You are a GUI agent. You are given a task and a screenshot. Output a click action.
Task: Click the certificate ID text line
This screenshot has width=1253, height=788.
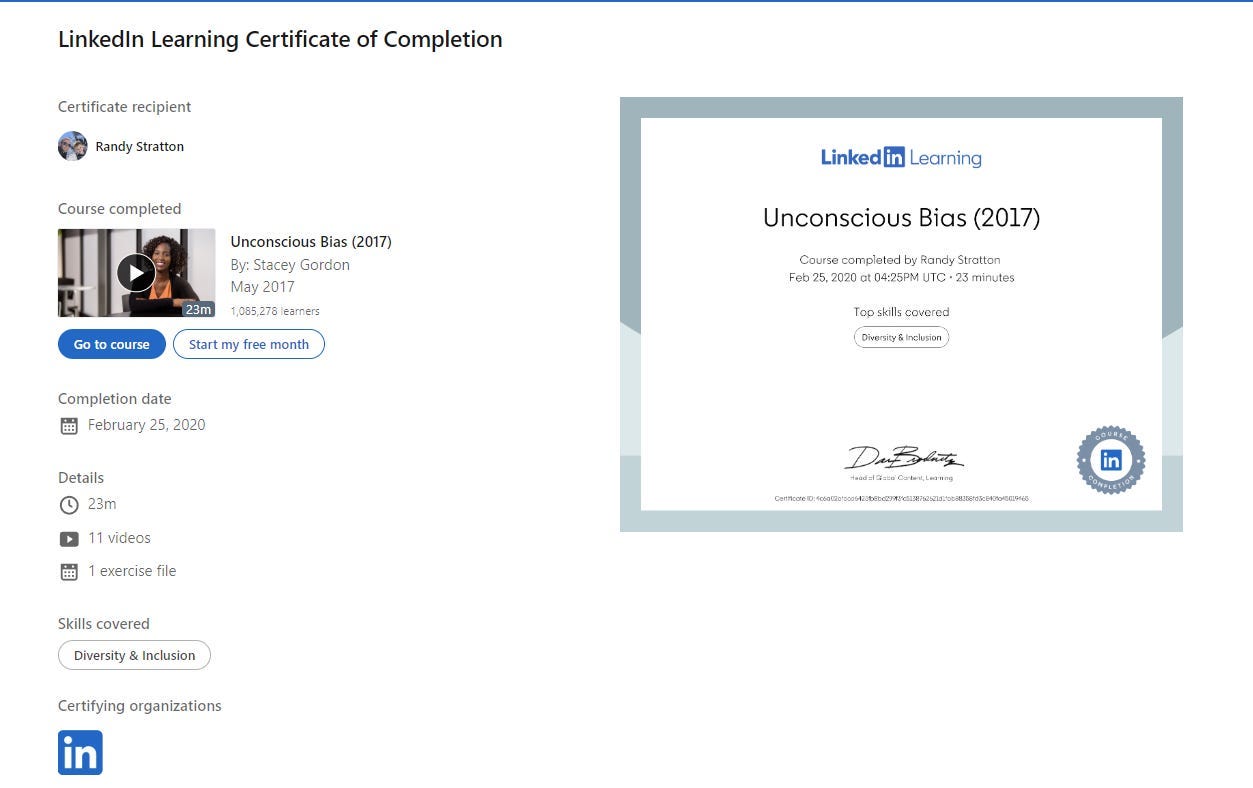(x=901, y=498)
